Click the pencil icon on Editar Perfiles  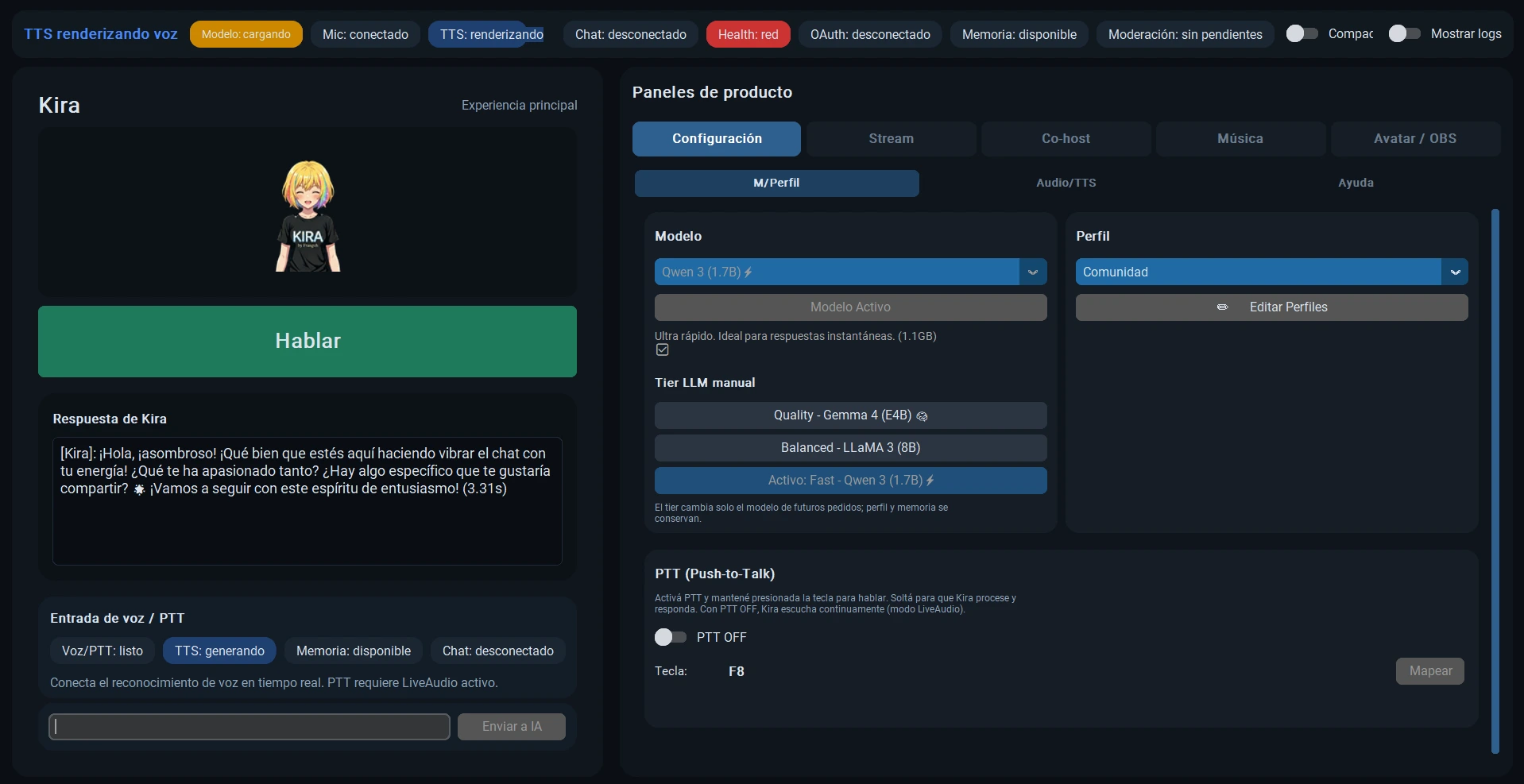click(1222, 307)
